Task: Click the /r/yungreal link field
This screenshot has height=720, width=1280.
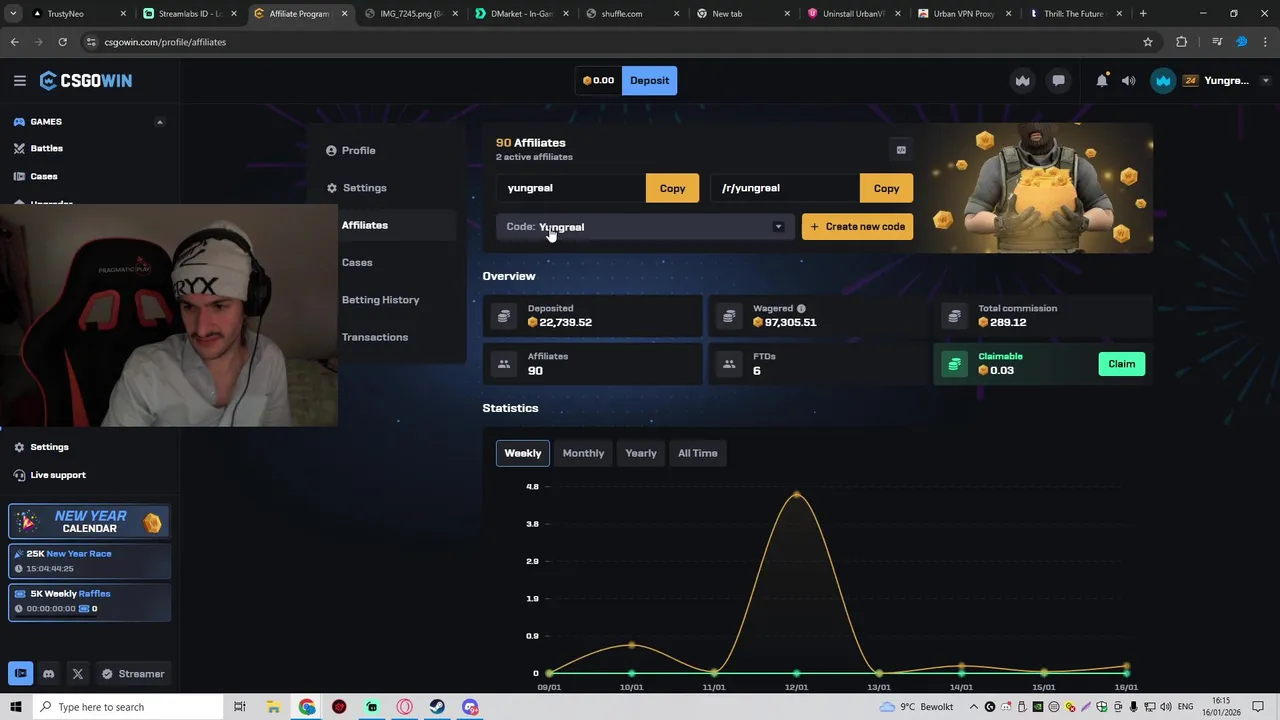Action: [x=785, y=188]
